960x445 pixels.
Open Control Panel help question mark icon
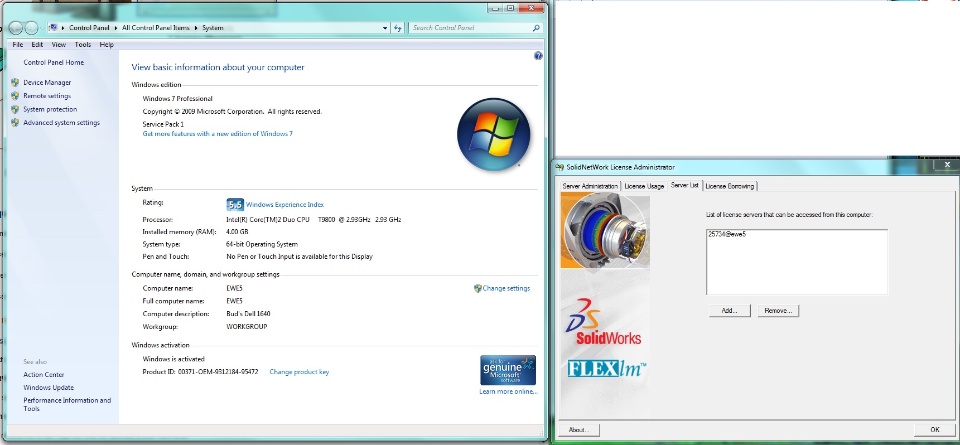coord(538,56)
